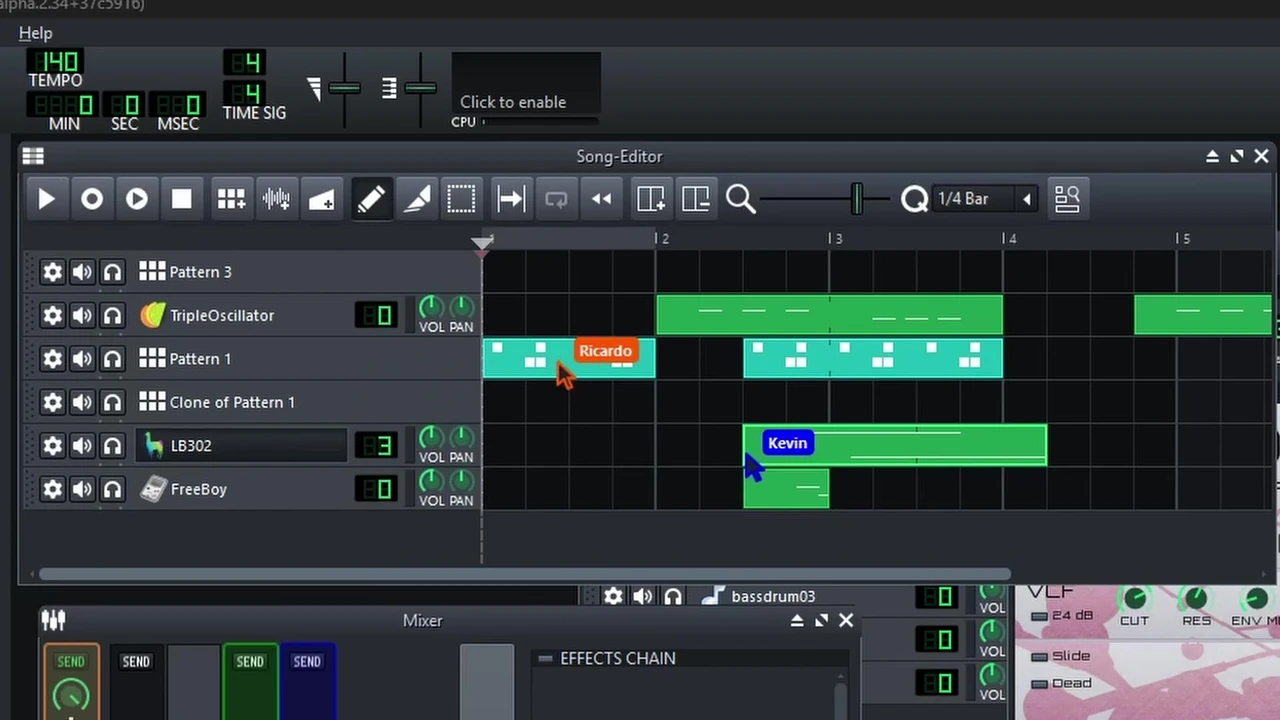The height and width of the screenshot is (720, 1280).
Task: Open the Help menu
Action: [x=35, y=33]
